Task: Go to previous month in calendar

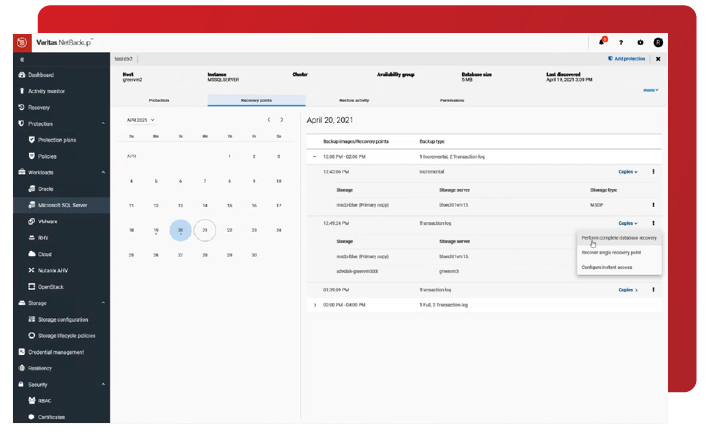Action: [269, 120]
